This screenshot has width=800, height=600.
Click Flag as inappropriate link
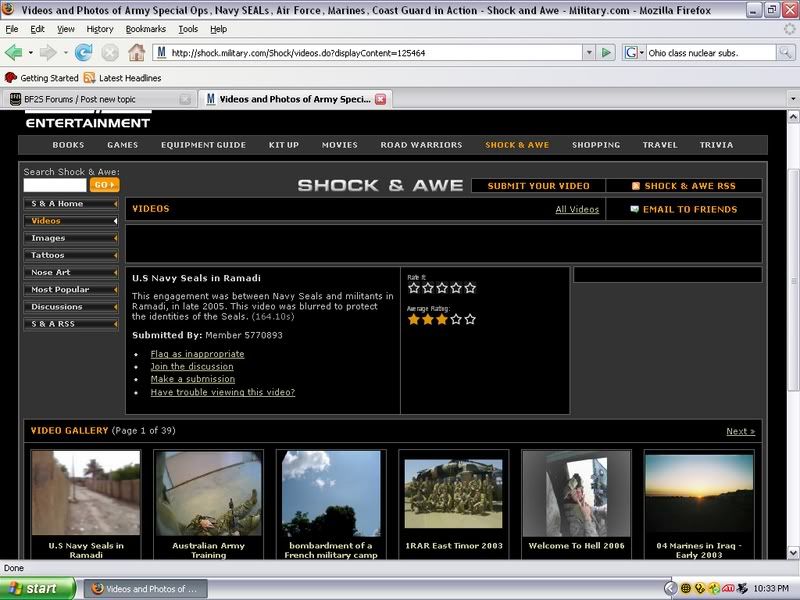click(x=197, y=354)
